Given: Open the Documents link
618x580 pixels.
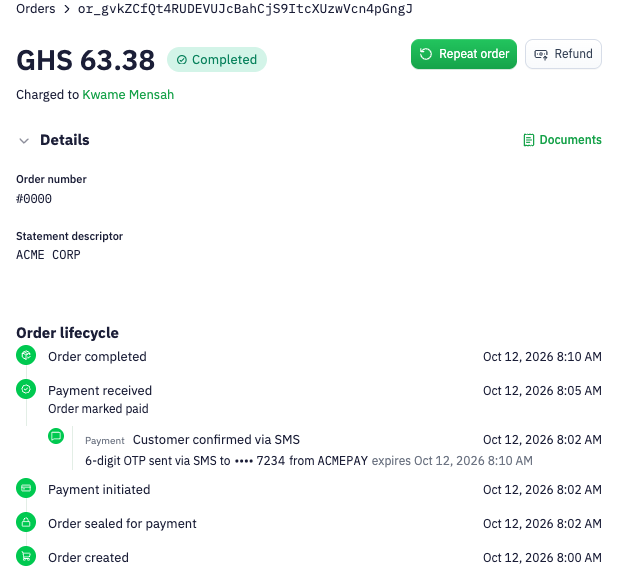Looking at the screenshot, I should pyautogui.click(x=562, y=140).
